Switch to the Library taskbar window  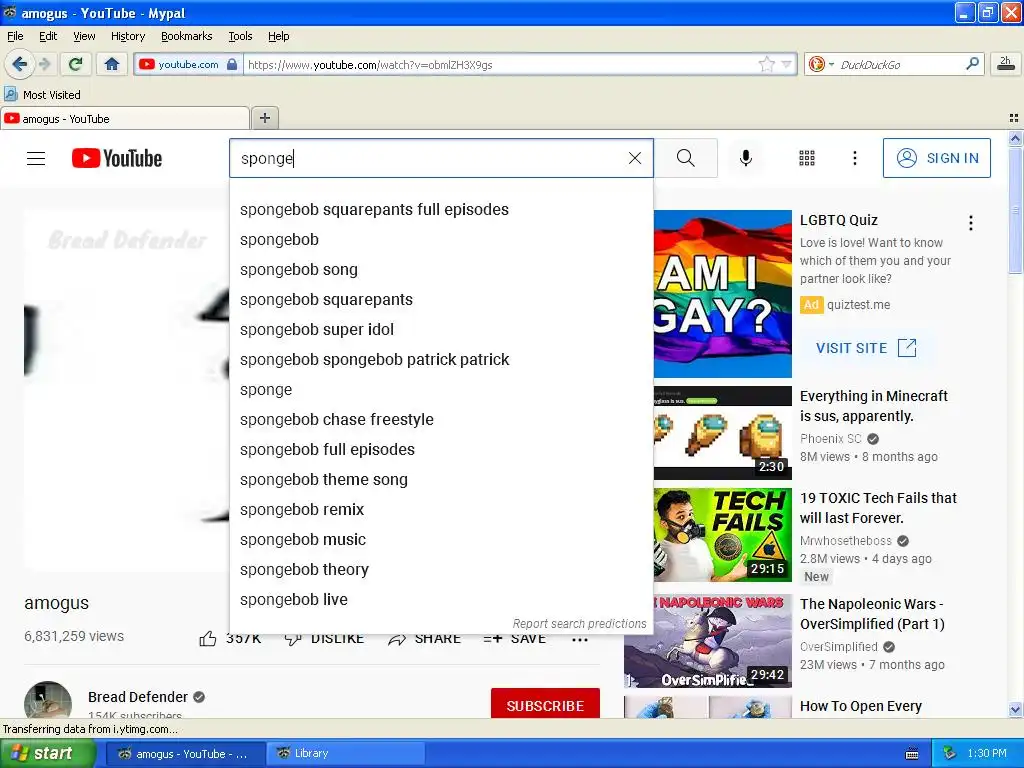(x=346, y=754)
